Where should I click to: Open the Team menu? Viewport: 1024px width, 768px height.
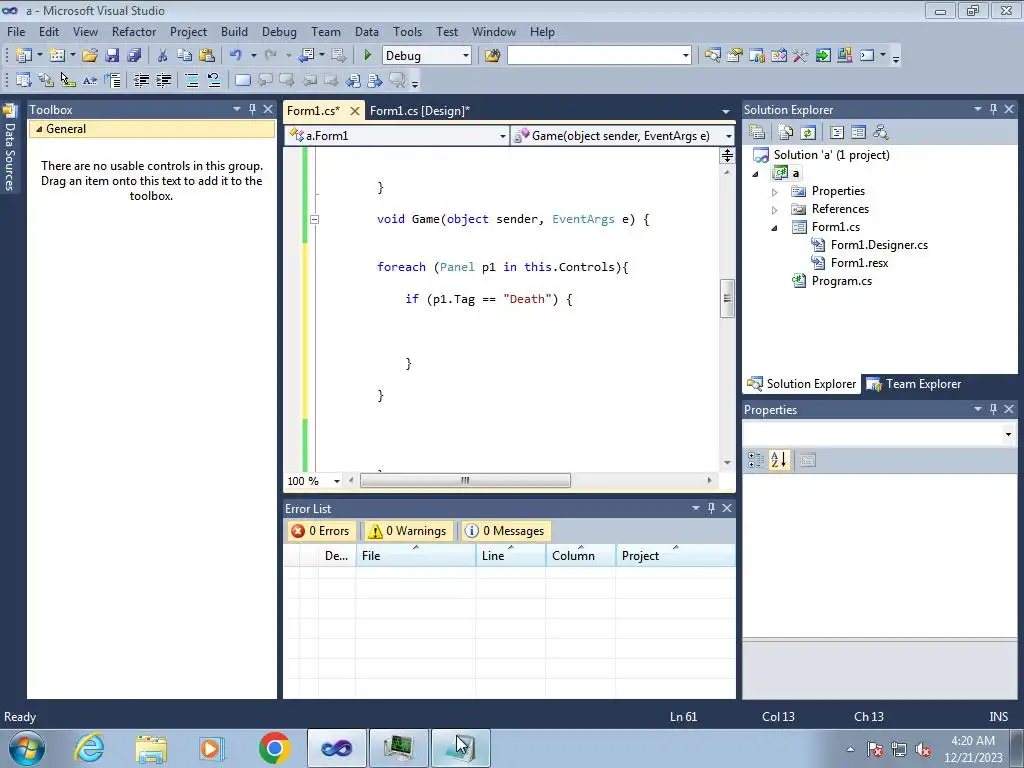[x=325, y=31]
